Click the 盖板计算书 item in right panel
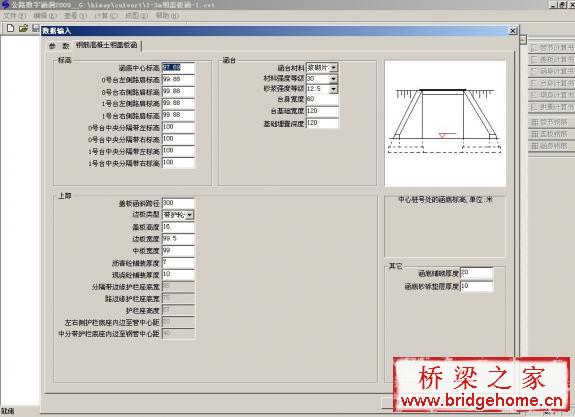This screenshot has height=417, width=575. tap(552, 59)
